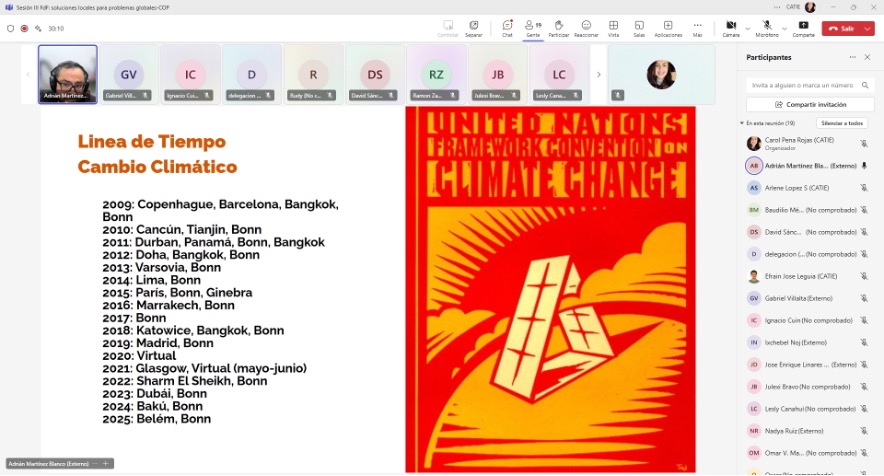
Task: Click the shield privacy icon
Action: [10, 28]
